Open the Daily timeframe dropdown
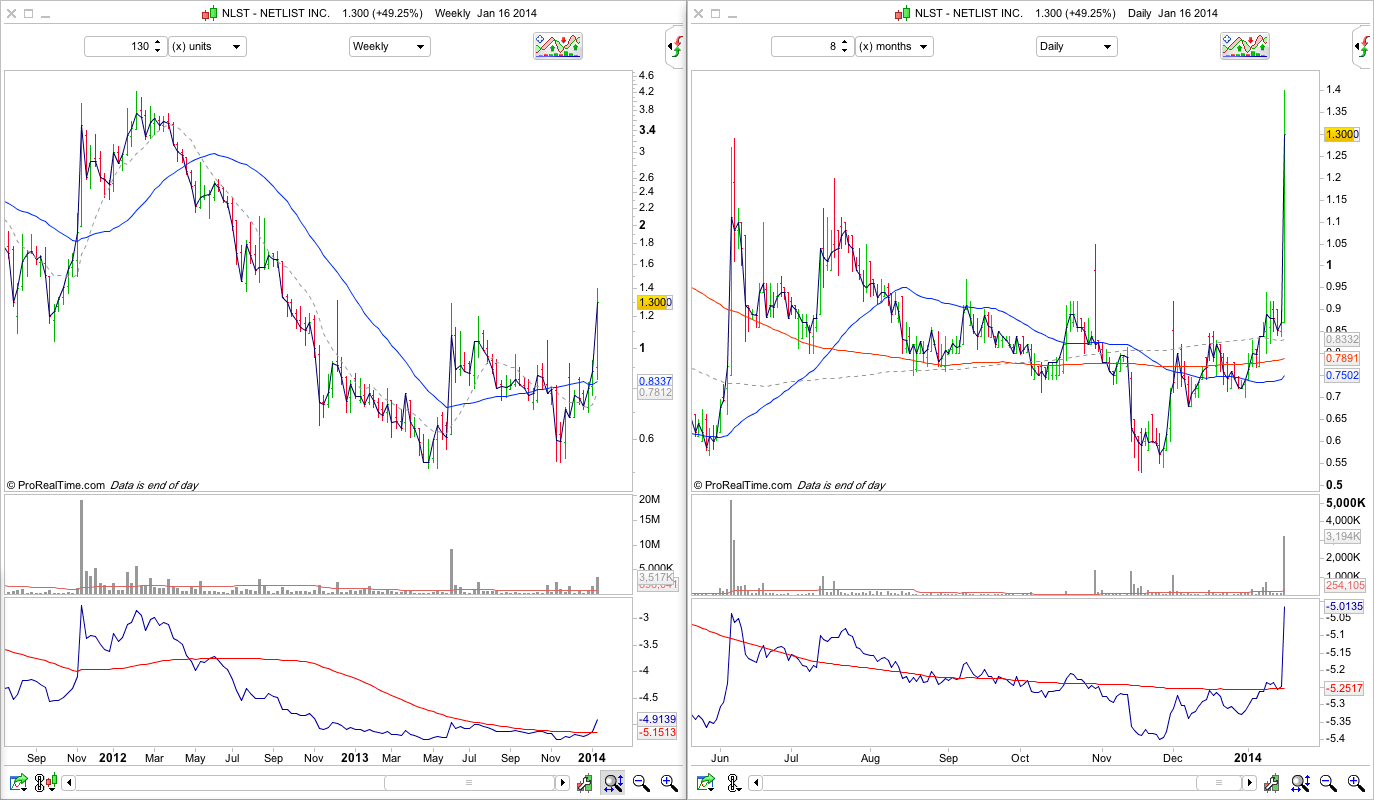The width and height of the screenshot is (1374, 800). 1077,46
